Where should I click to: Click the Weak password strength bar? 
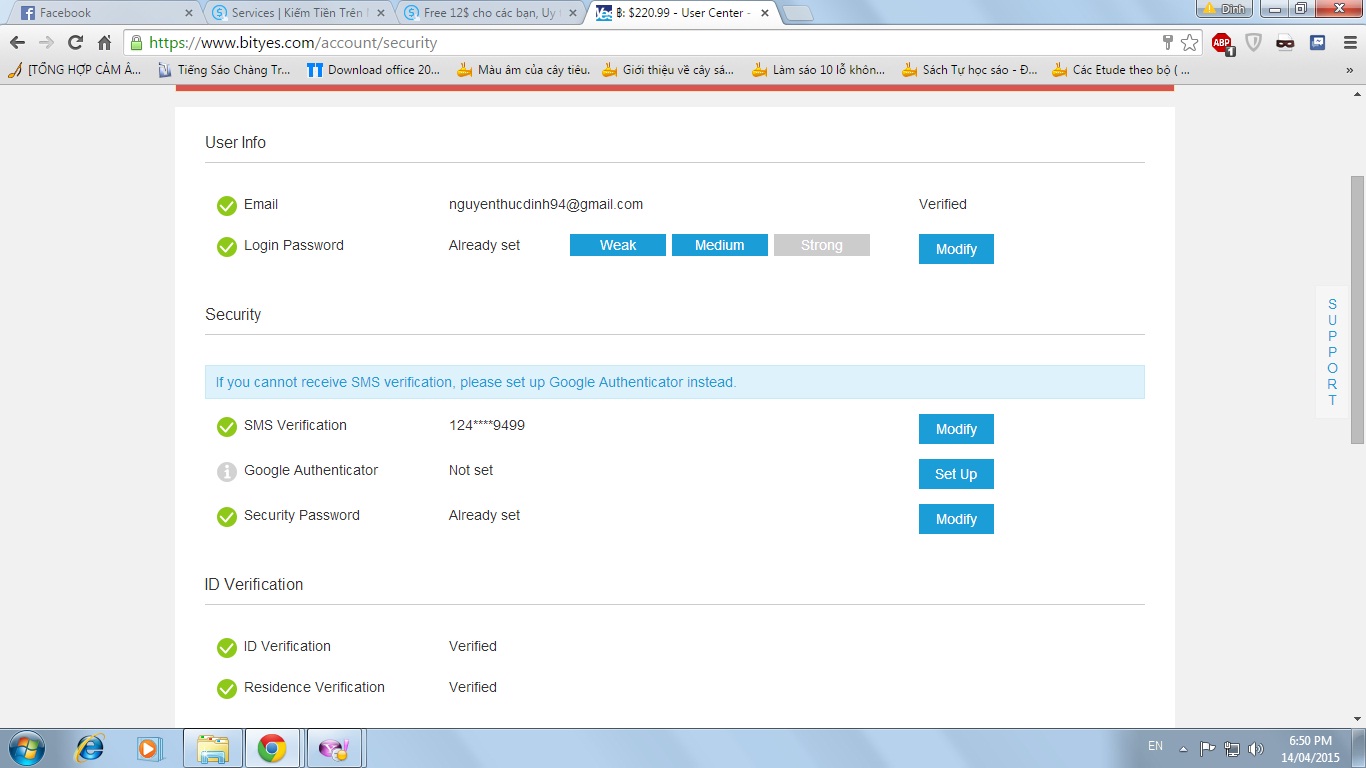click(618, 245)
